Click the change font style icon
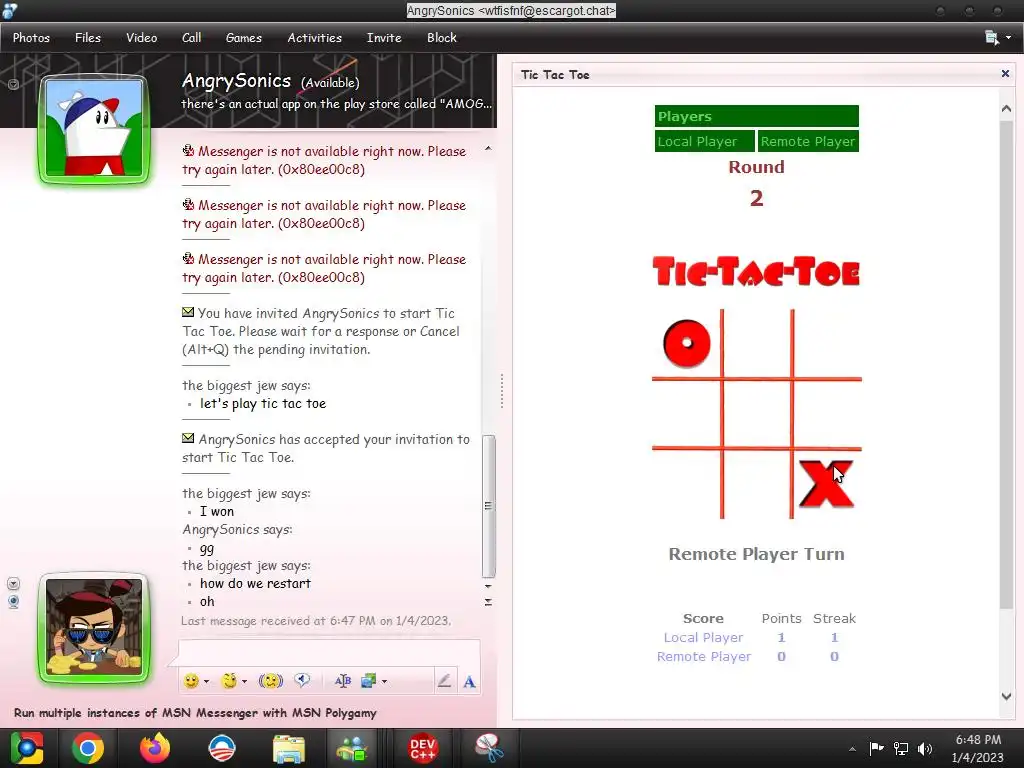 coord(343,681)
